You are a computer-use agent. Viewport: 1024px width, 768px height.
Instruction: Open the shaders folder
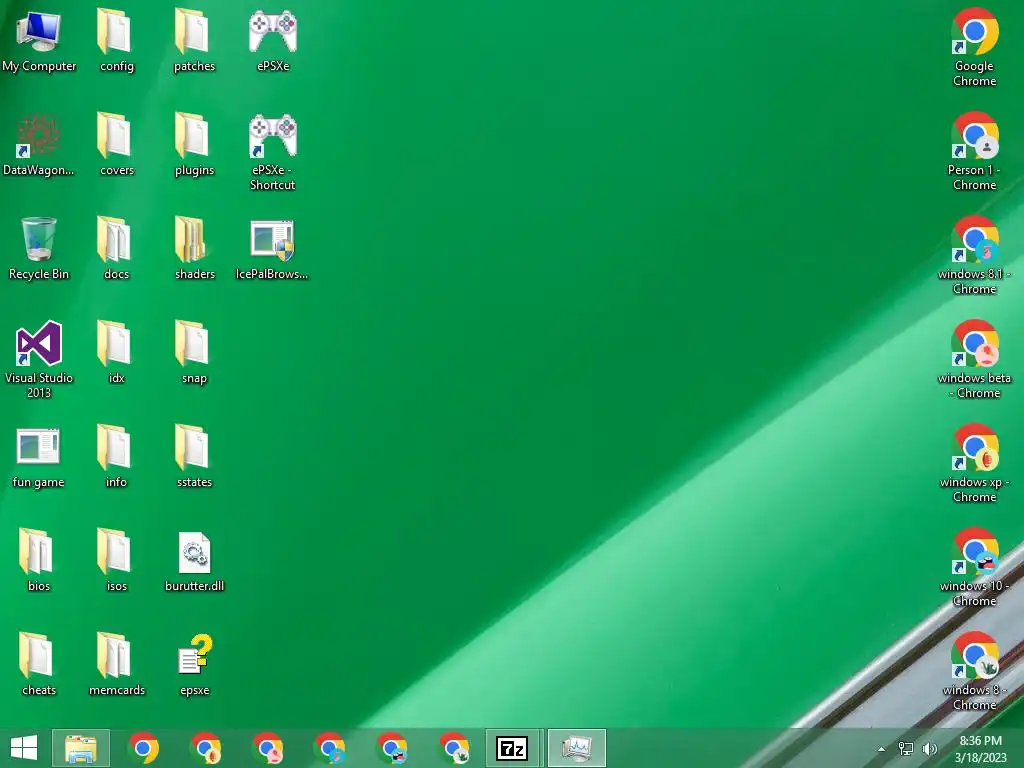(x=194, y=249)
